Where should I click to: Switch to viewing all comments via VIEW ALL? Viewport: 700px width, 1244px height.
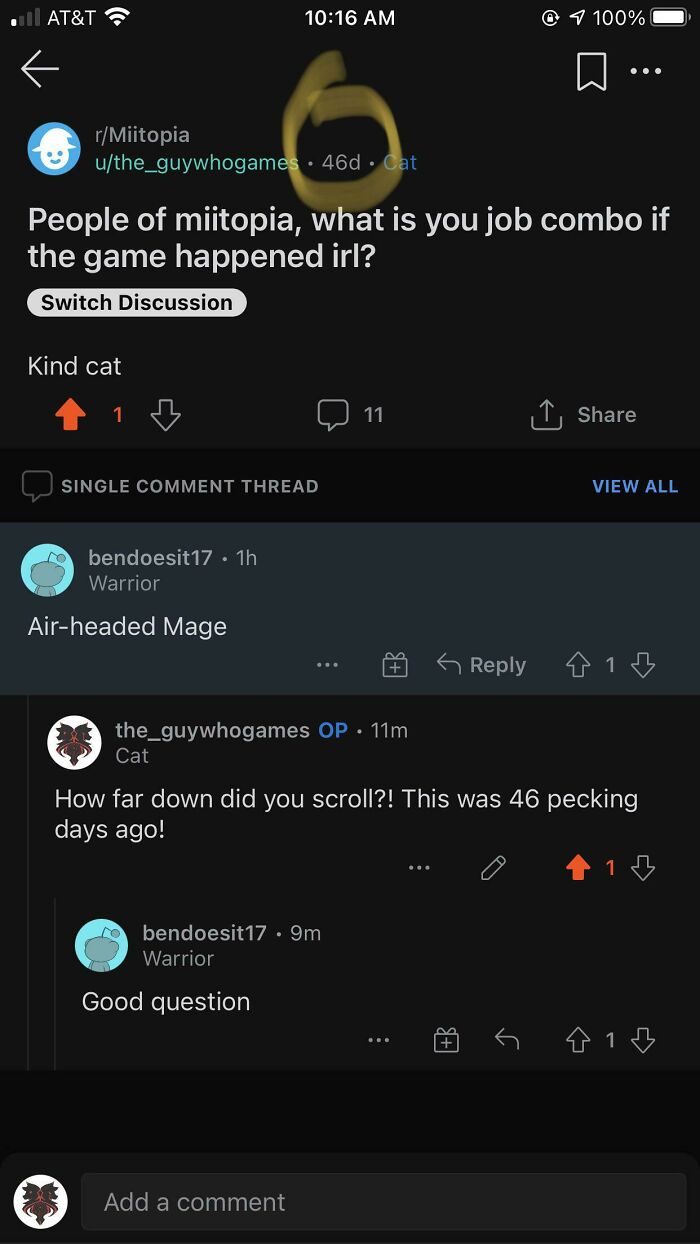(635, 486)
